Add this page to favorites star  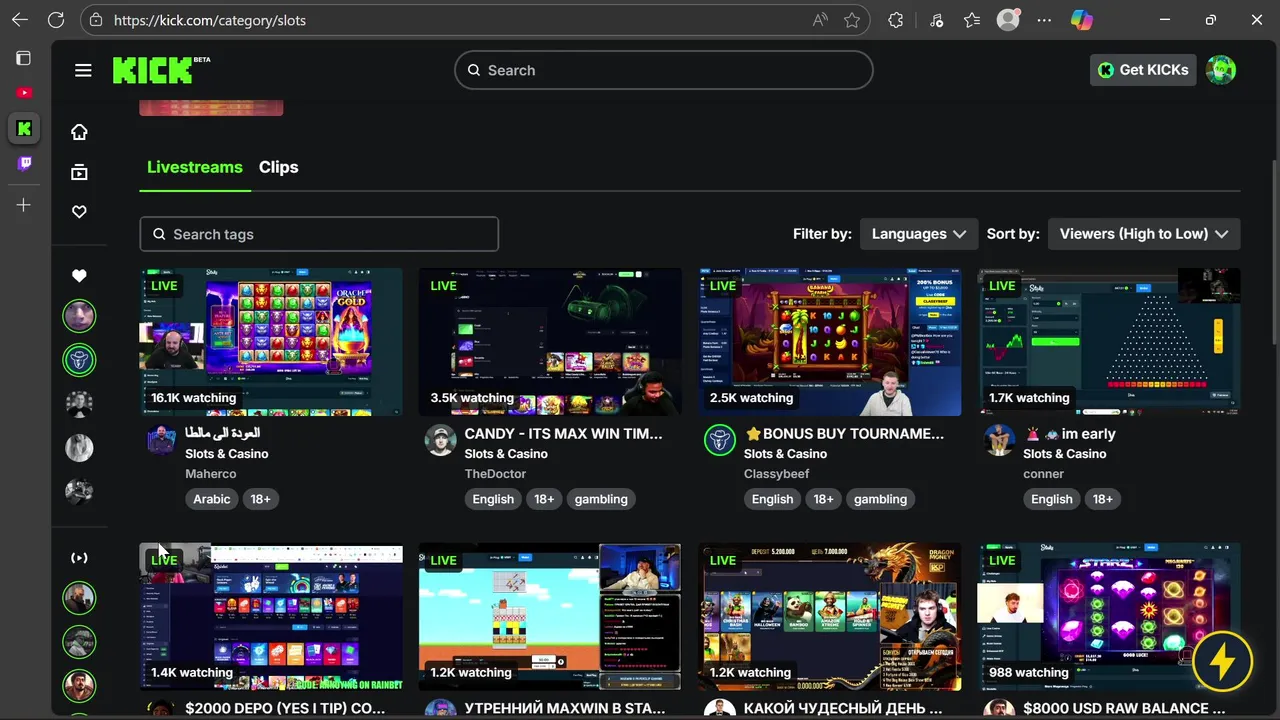[852, 20]
